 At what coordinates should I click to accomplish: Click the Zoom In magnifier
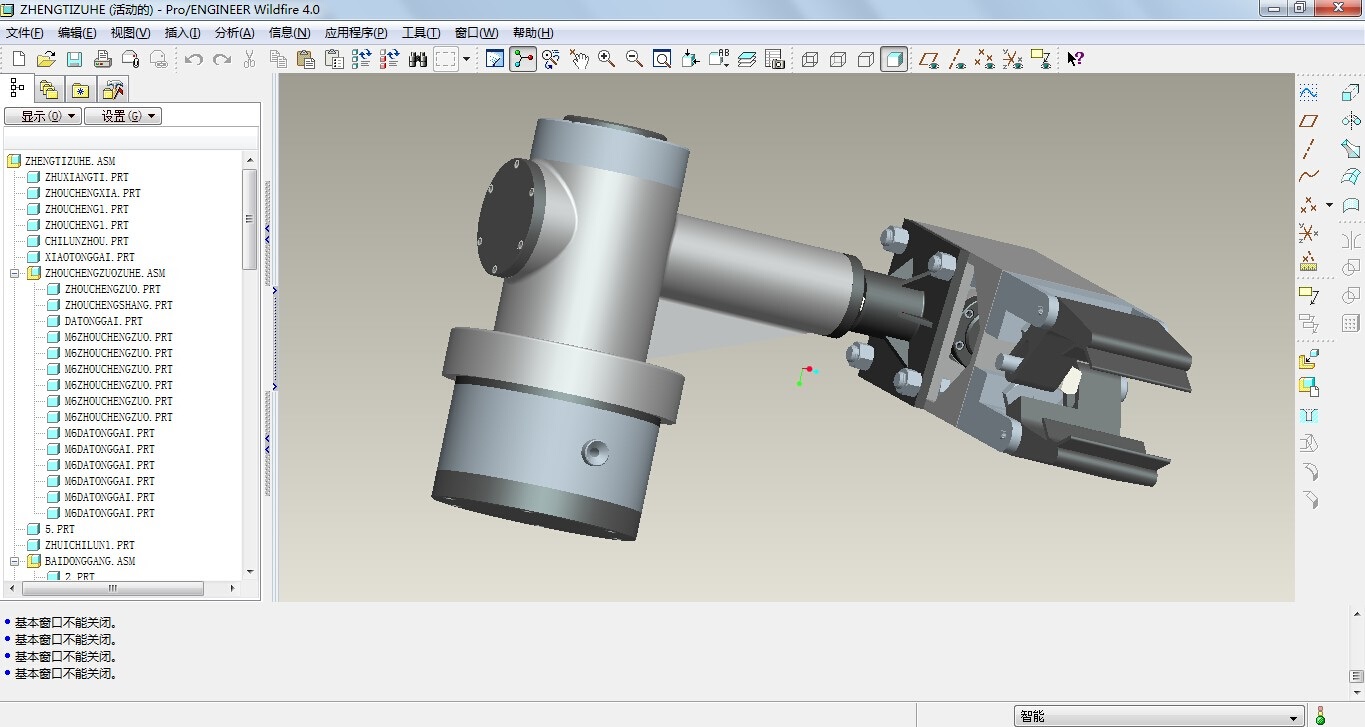(x=606, y=60)
